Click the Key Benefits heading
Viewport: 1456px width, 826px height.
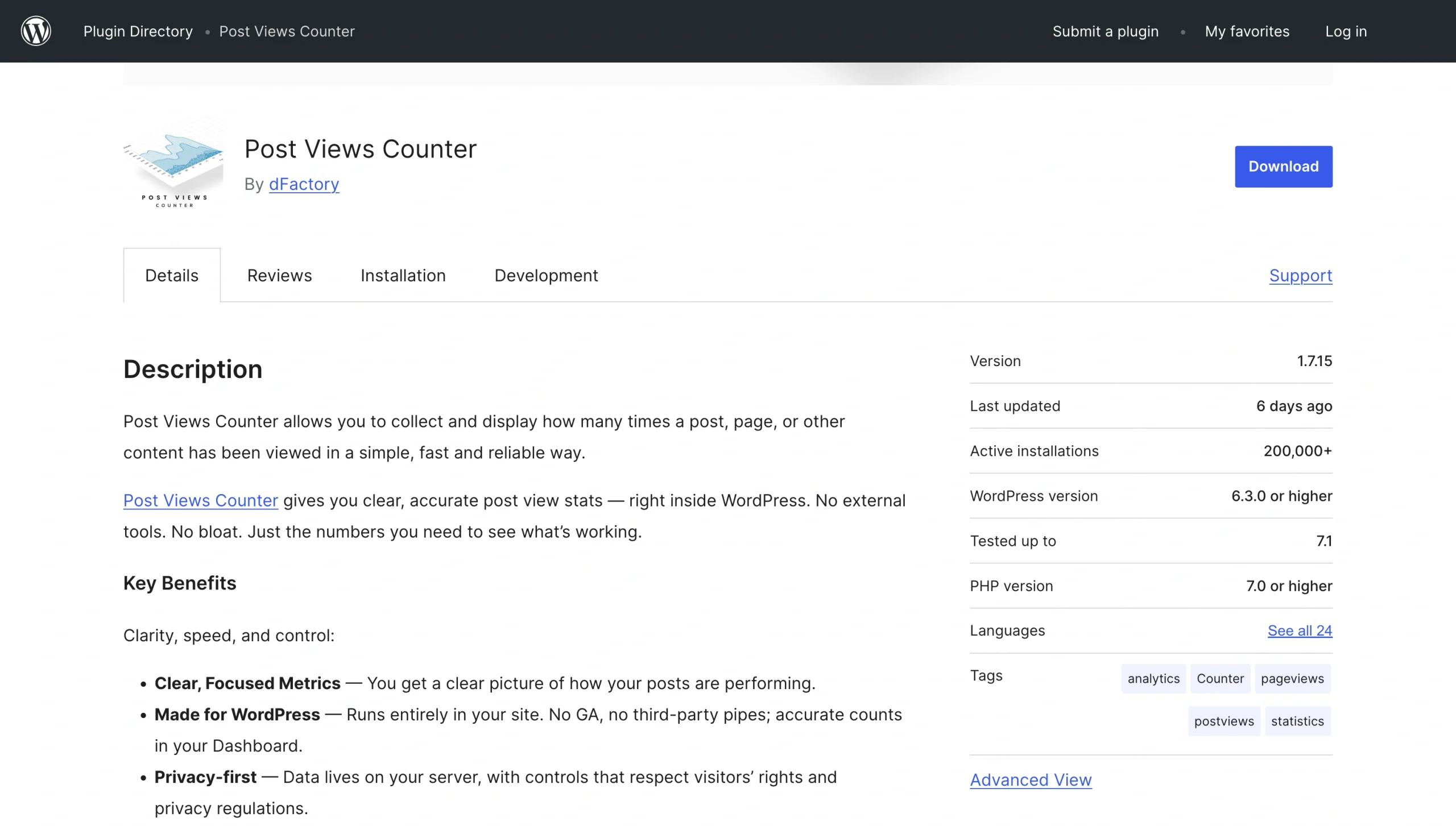(180, 583)
